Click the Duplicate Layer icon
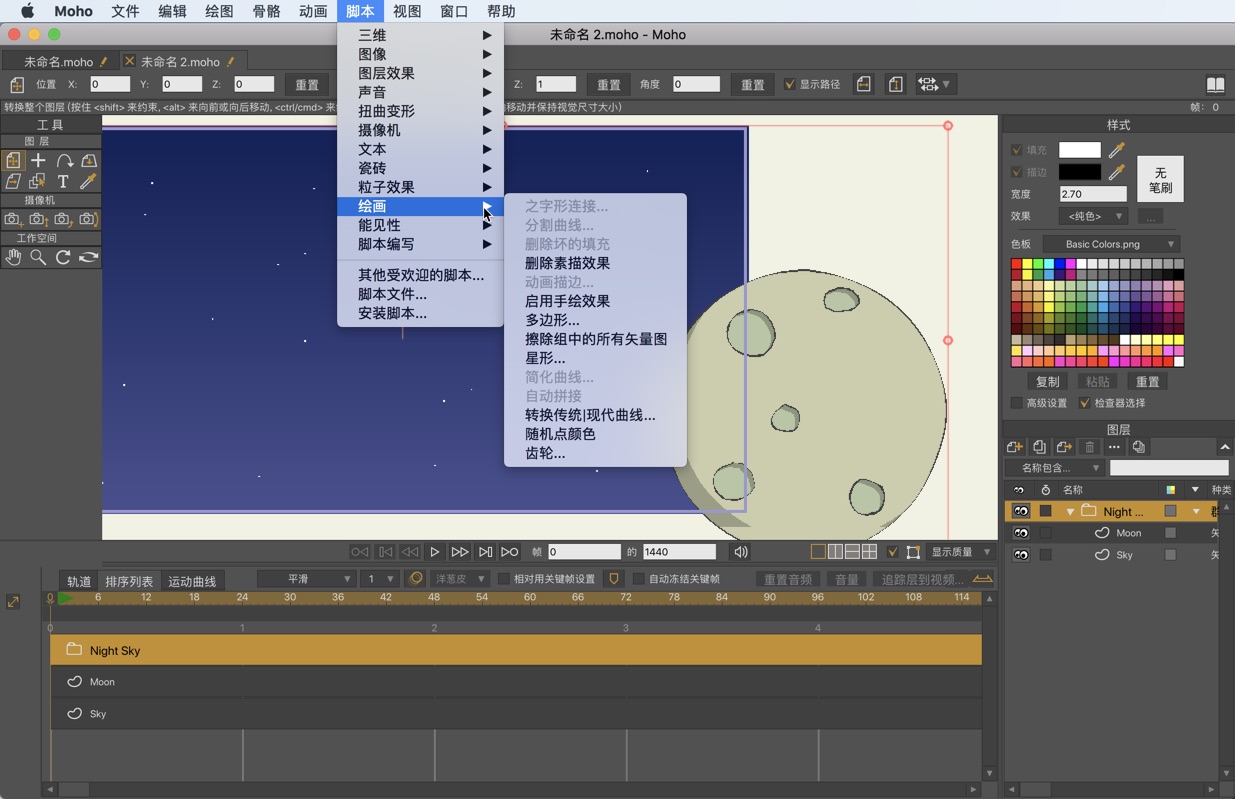 tap(1040, 446)
